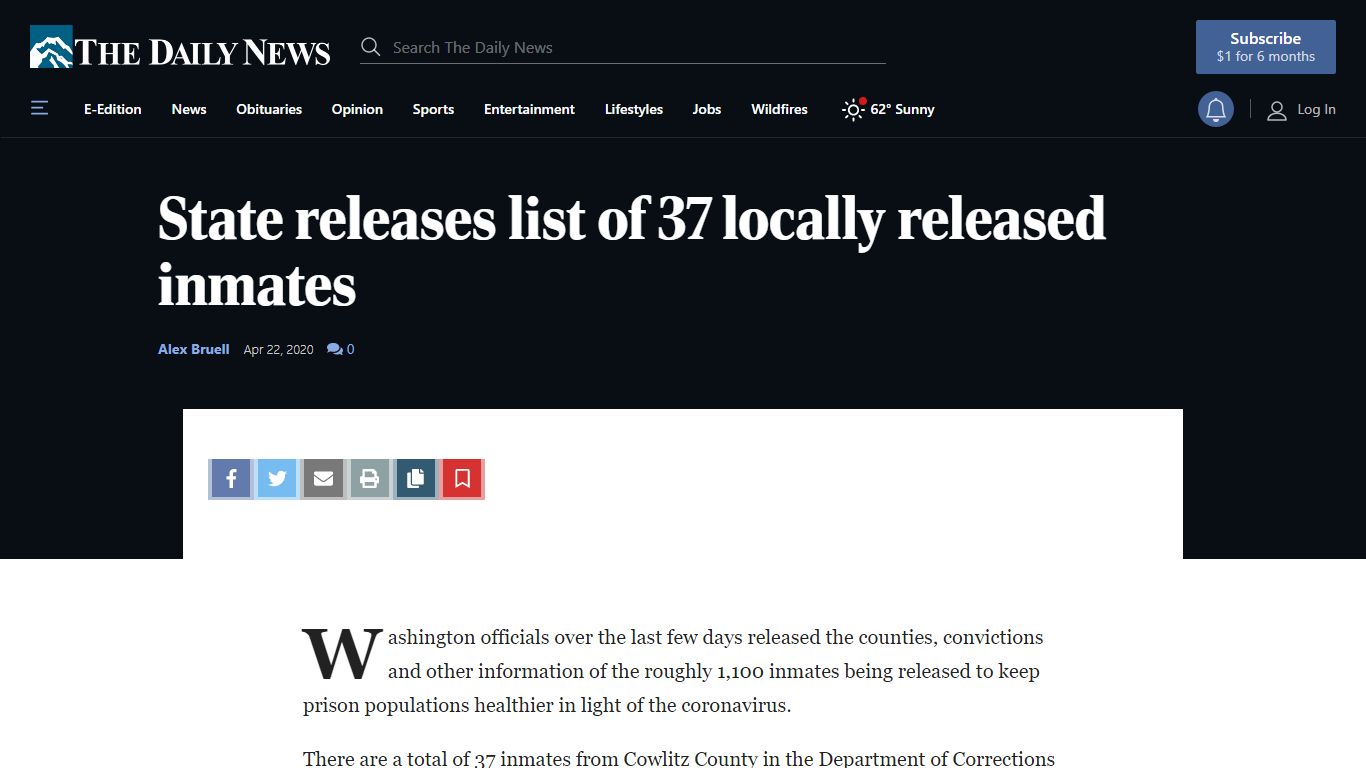Share article on Facebook
1366x768 pixels.
pos(231,479)
